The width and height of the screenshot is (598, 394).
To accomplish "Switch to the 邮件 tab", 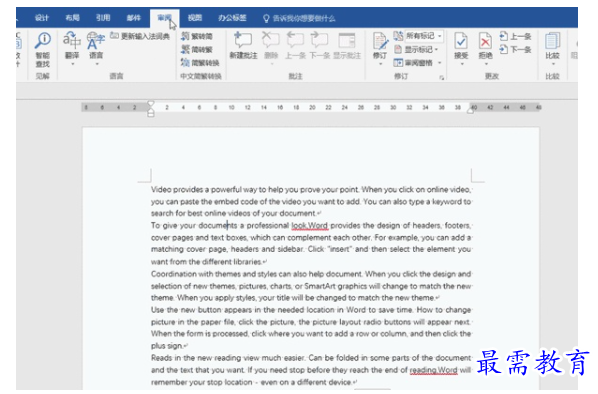I will (x=133, y=18).
